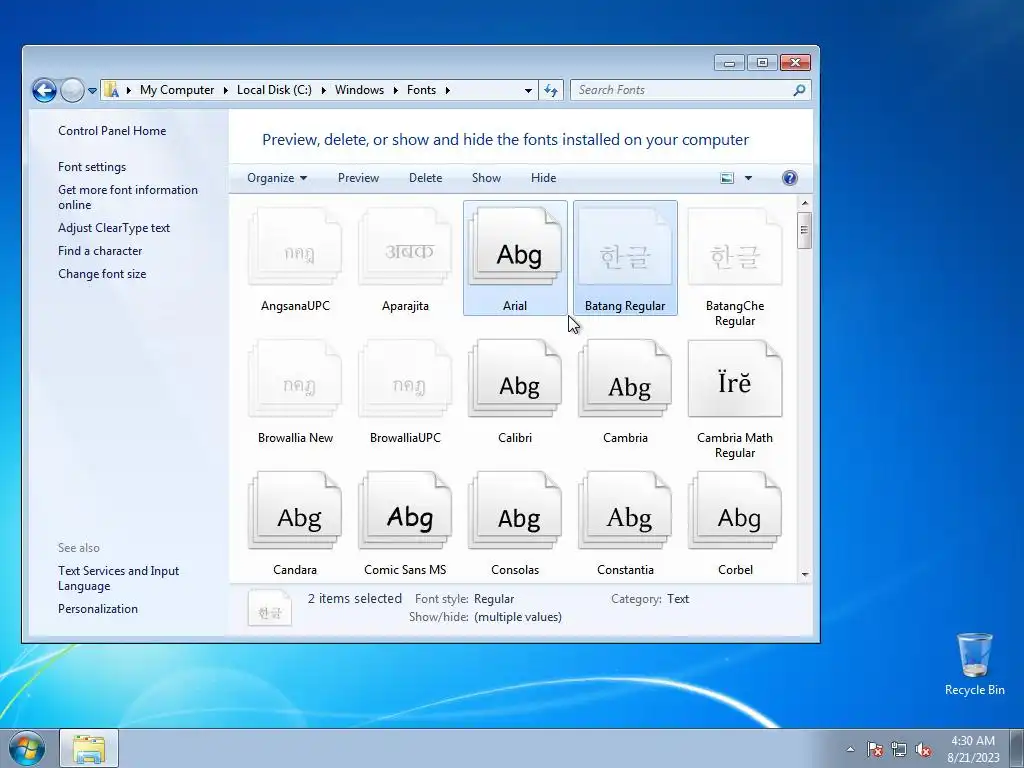Click the scrollbar up arrow

pyautogui.click(x=805, y=203)
